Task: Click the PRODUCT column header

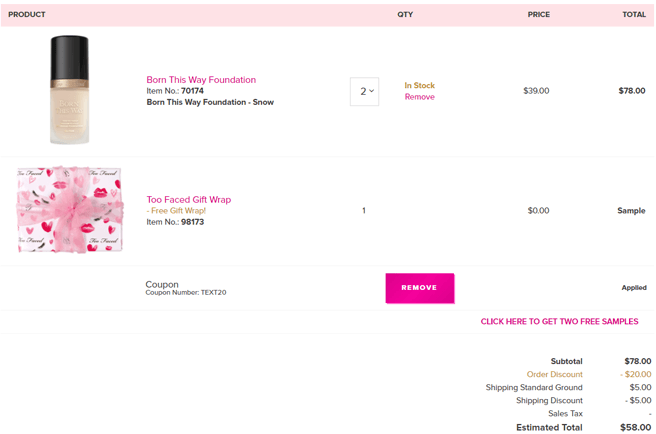Action: click(27, 15)
